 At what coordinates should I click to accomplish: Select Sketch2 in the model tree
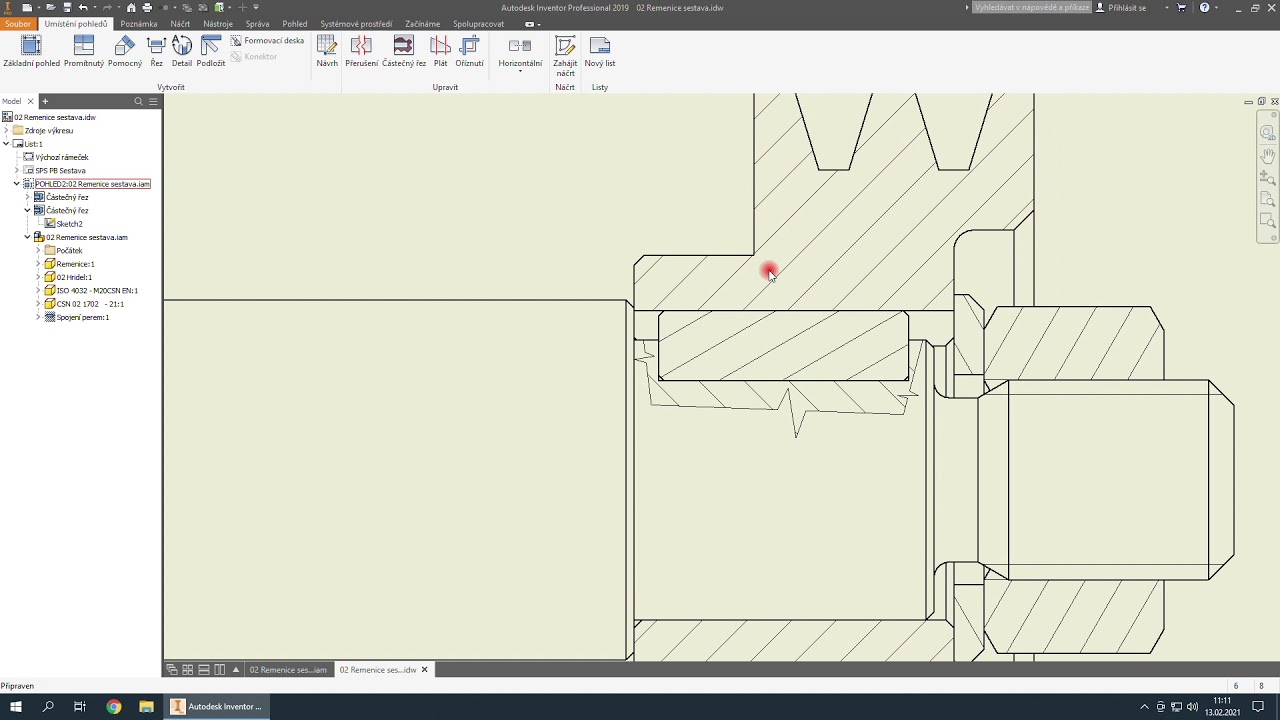point(69,224)
